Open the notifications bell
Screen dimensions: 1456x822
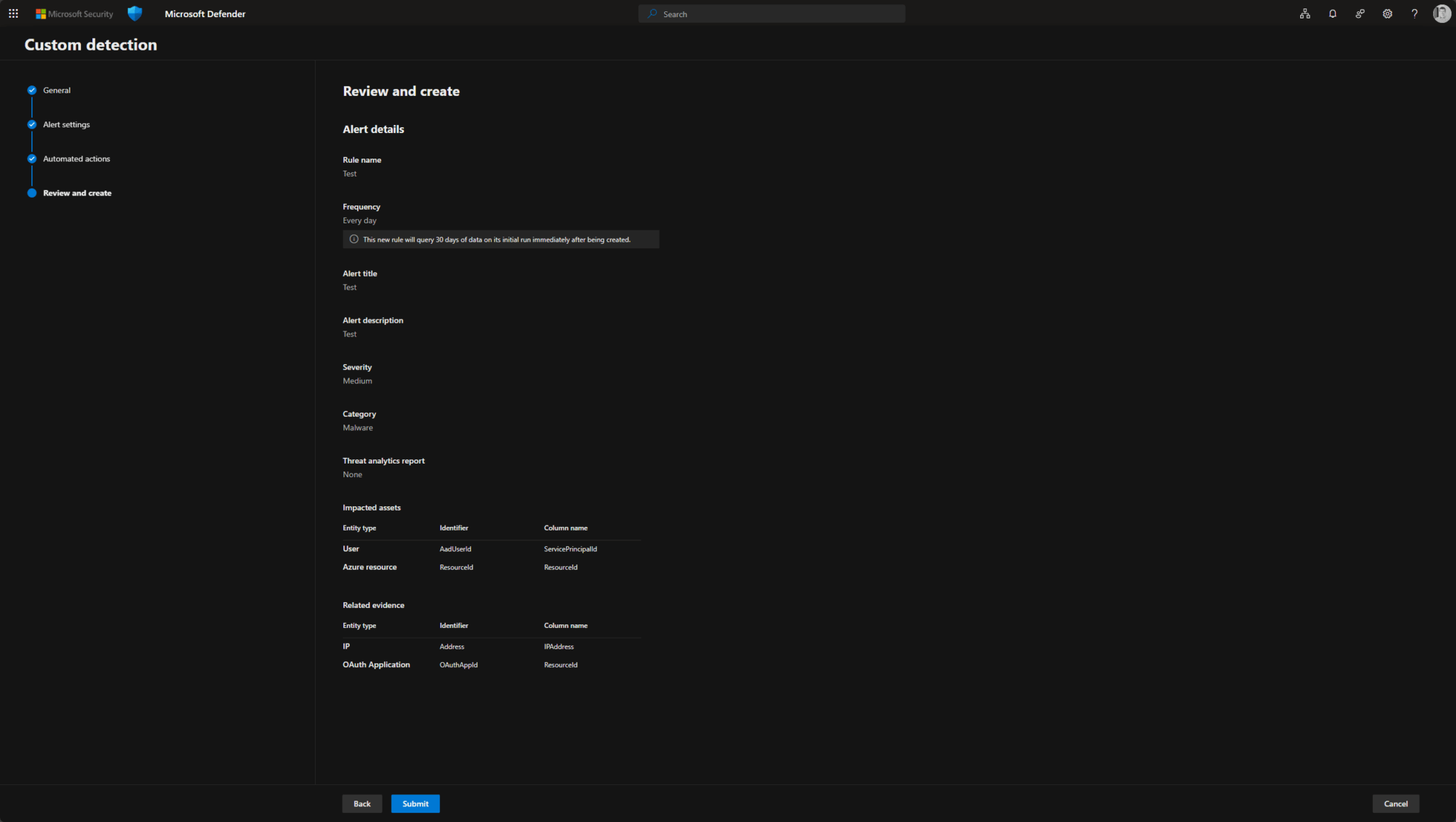tap(1332, 14)
